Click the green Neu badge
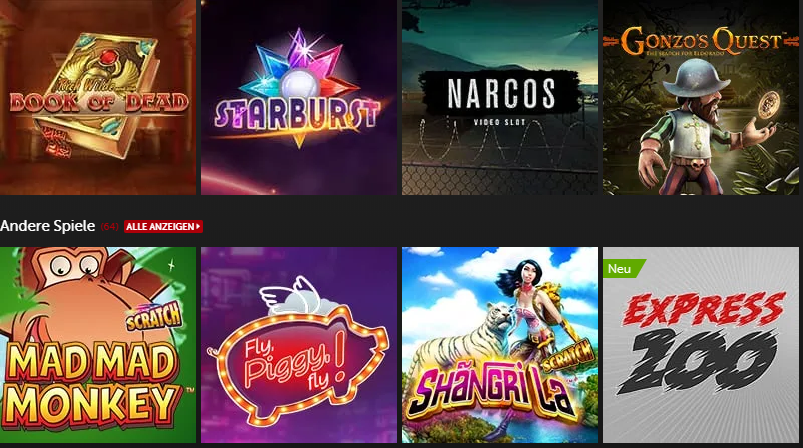803x448 pixels. pos(622,269)
